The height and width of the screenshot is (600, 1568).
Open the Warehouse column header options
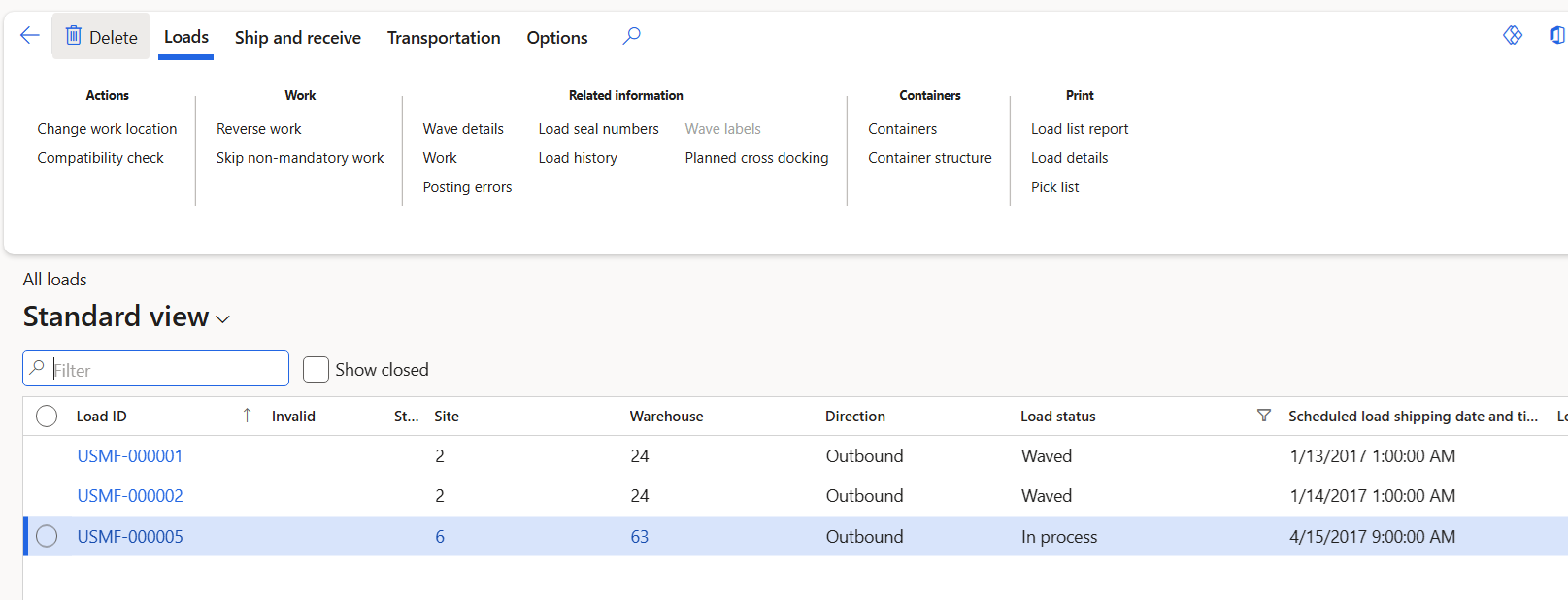[x=666, y=417]
